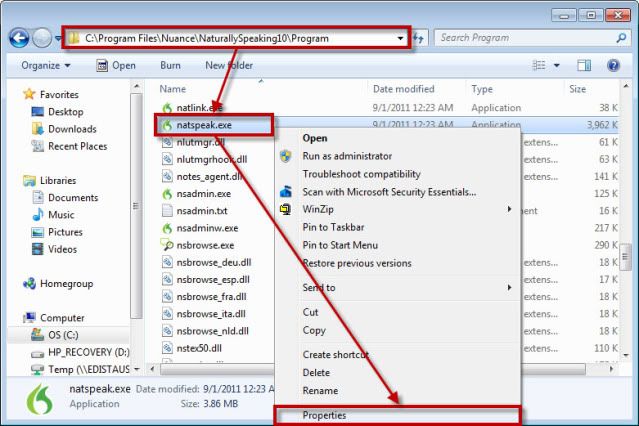This screenshot has width=639, height=426.
Task: Click the natspeak.exe file icon
Action: click(167, 125)
